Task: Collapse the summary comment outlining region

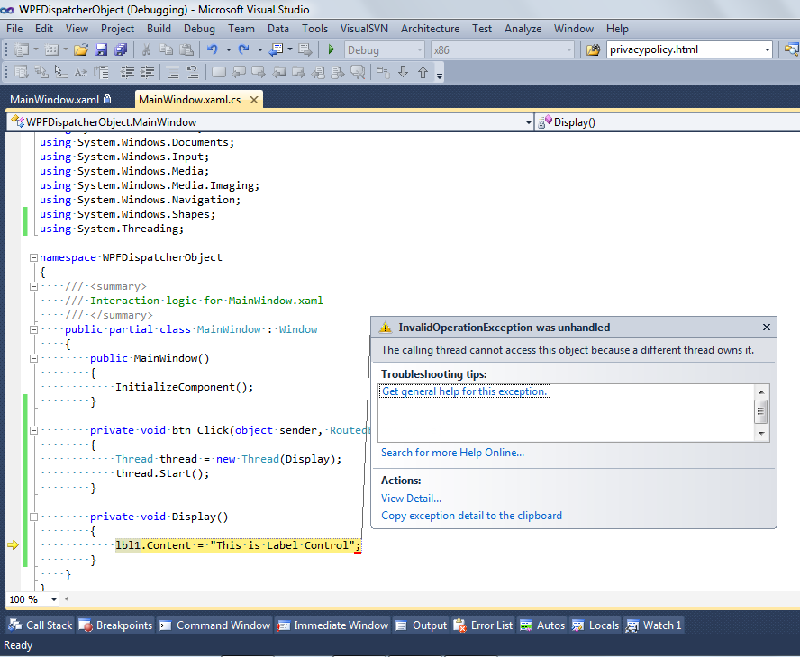Action: [x=34, y=287]
